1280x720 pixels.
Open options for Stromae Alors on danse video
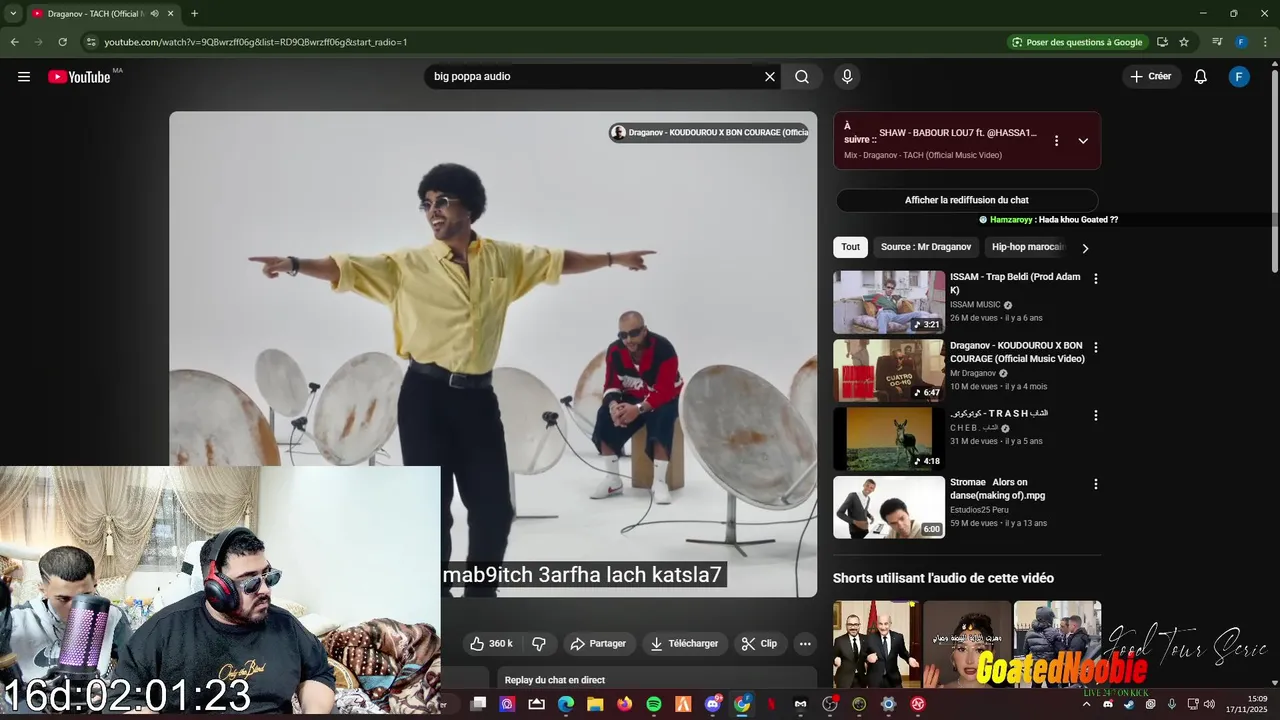tap(1095, 484)
